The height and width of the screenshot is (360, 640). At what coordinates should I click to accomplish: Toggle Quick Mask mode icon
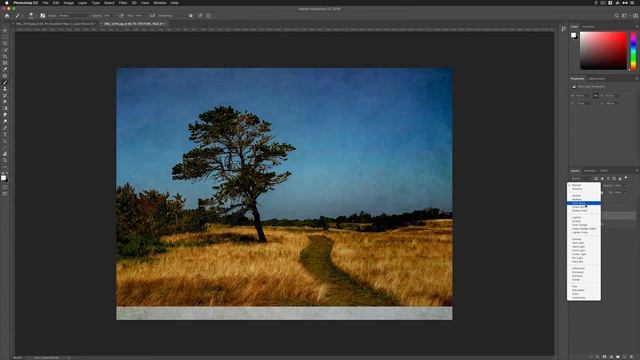coord(5,187)
